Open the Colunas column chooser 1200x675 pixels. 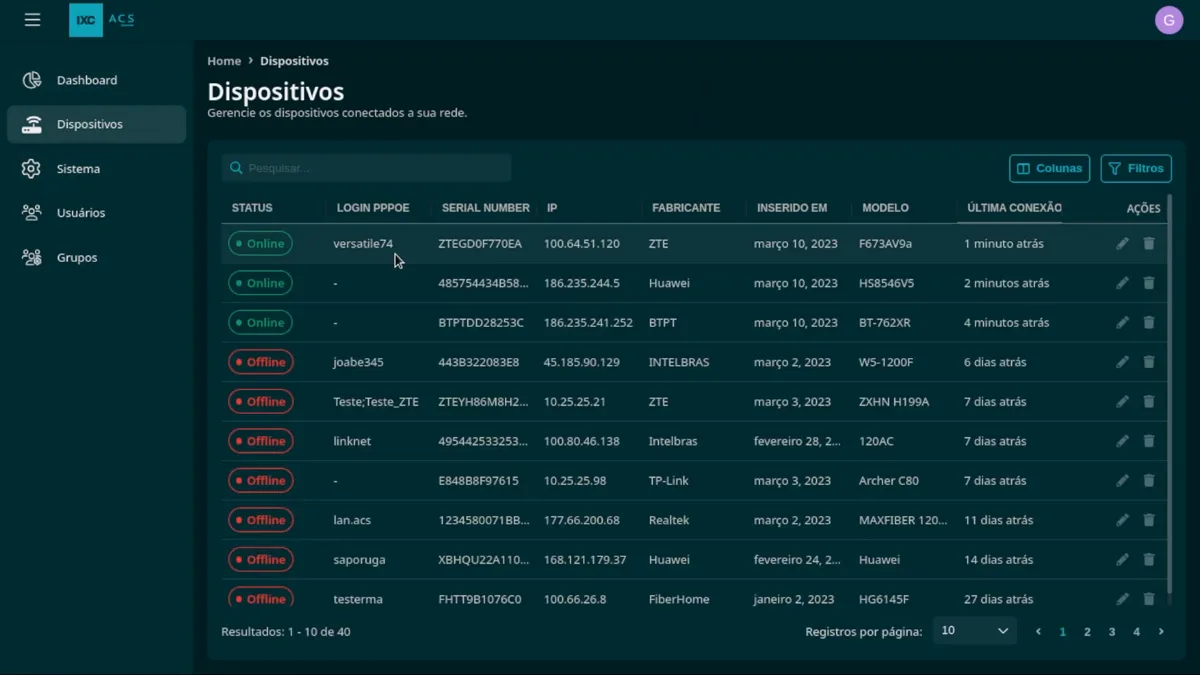pos(1049,169)
